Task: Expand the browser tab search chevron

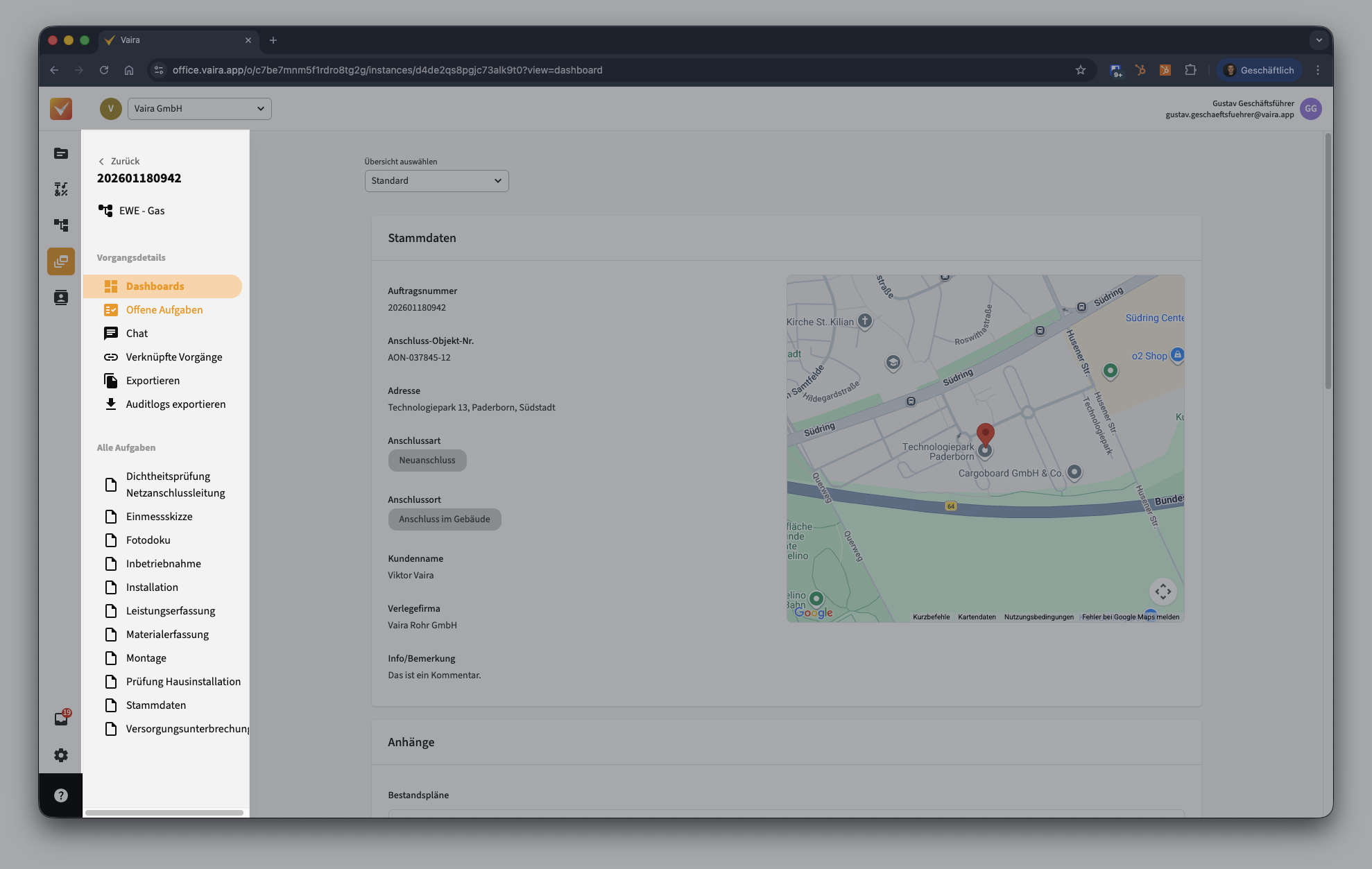Action: pos(1319,40)
